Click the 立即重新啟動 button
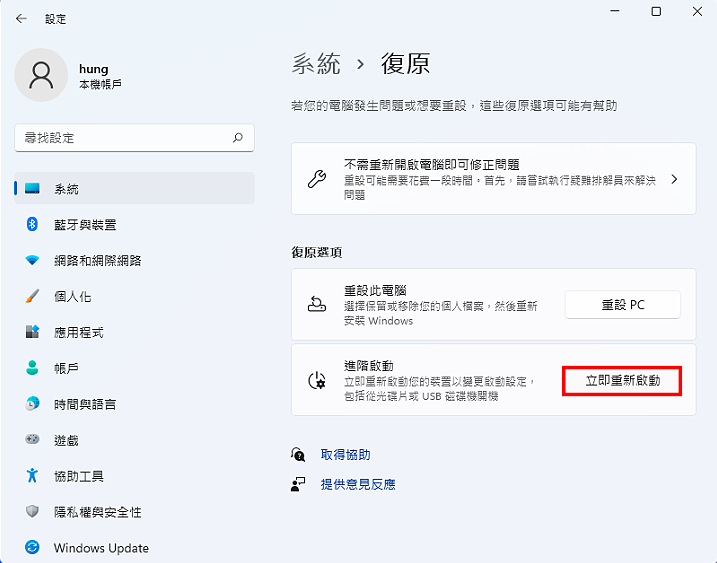Screen dimensions: 717x563 622,381
